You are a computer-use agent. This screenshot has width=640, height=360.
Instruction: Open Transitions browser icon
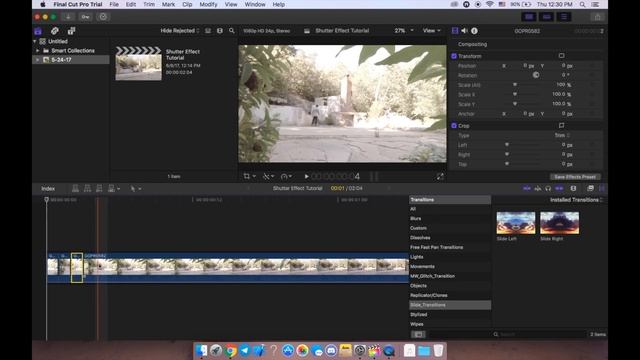point(602,188)
